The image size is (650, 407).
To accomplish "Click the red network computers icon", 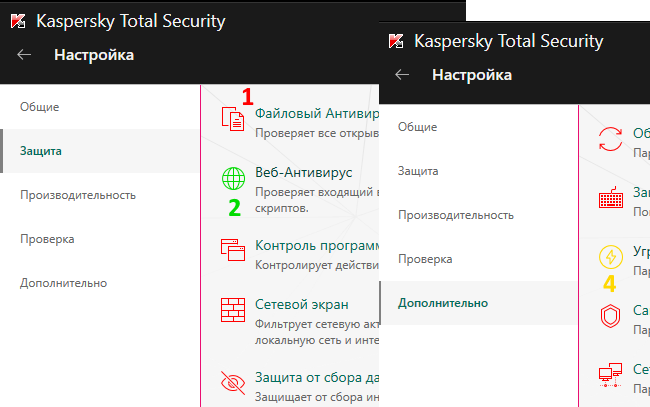I will (x=610, y=376).
